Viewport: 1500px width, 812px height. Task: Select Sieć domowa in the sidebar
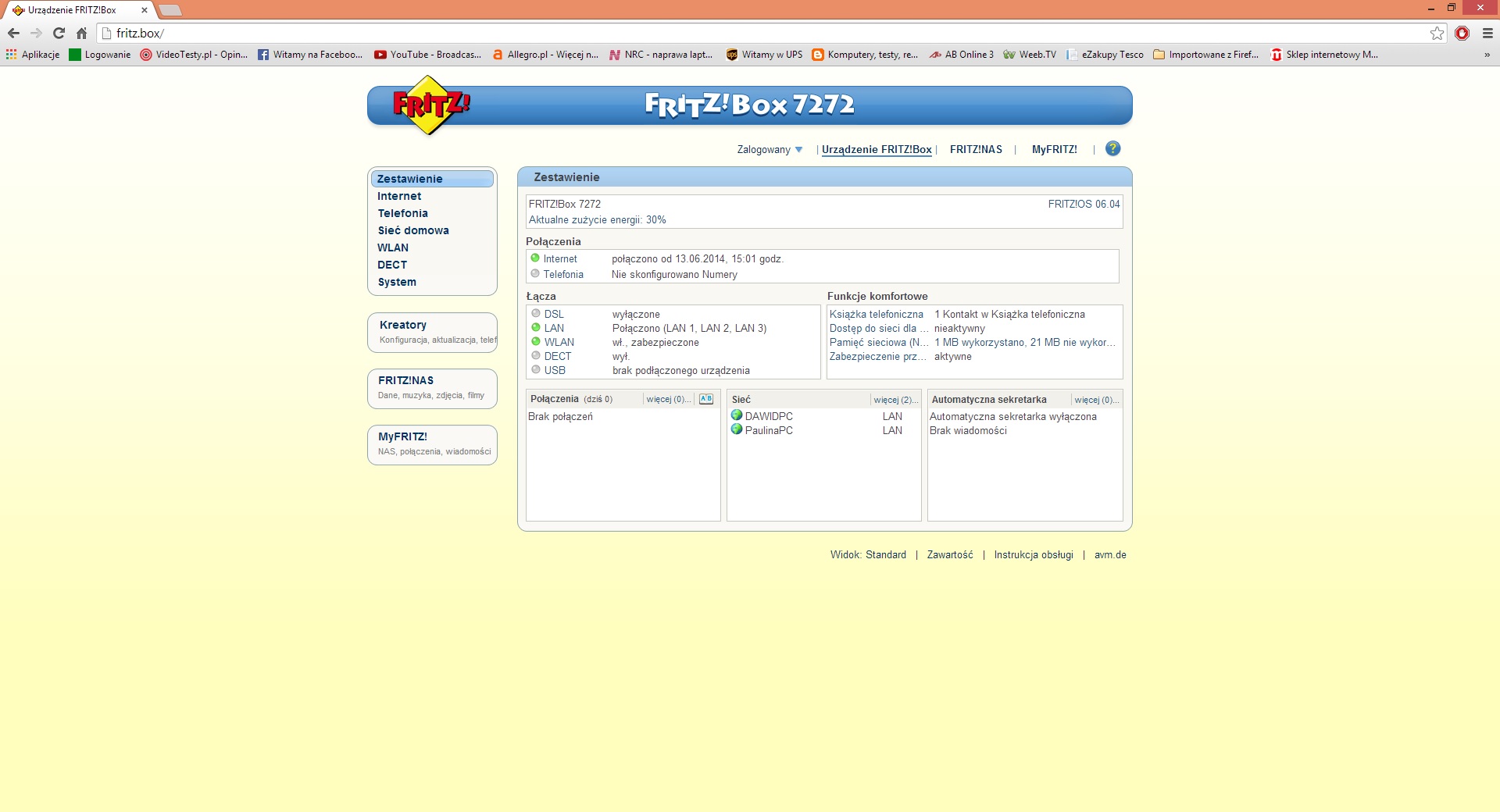(413, 230)
